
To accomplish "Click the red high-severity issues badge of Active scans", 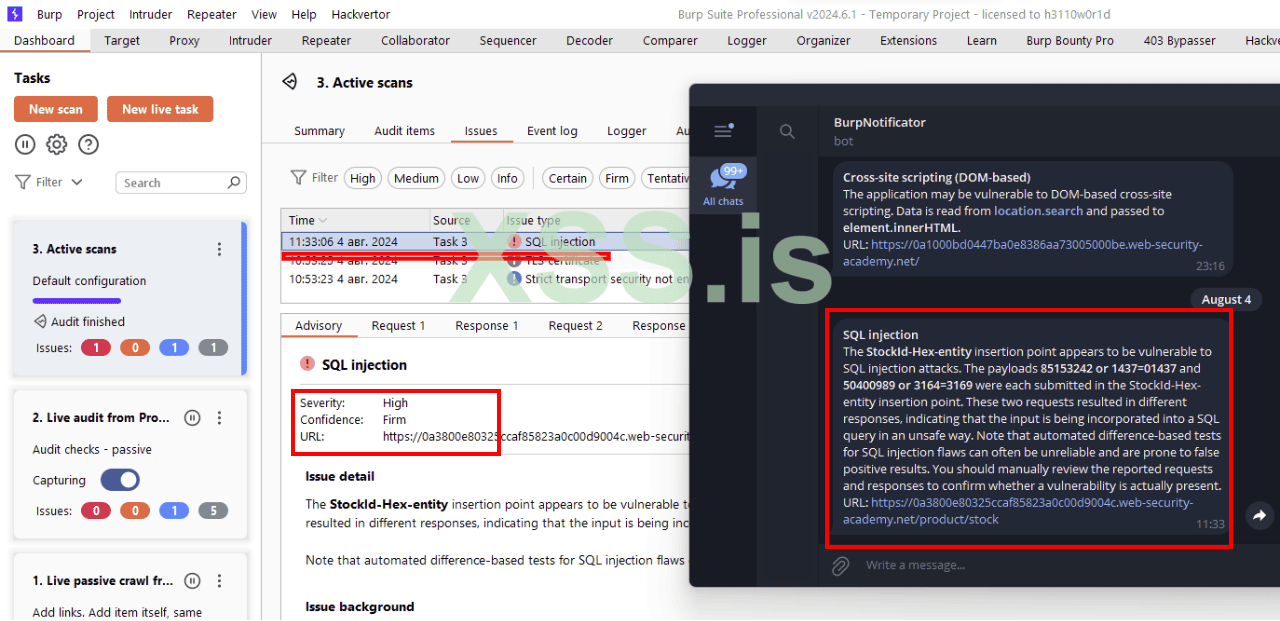I will 96,348.
